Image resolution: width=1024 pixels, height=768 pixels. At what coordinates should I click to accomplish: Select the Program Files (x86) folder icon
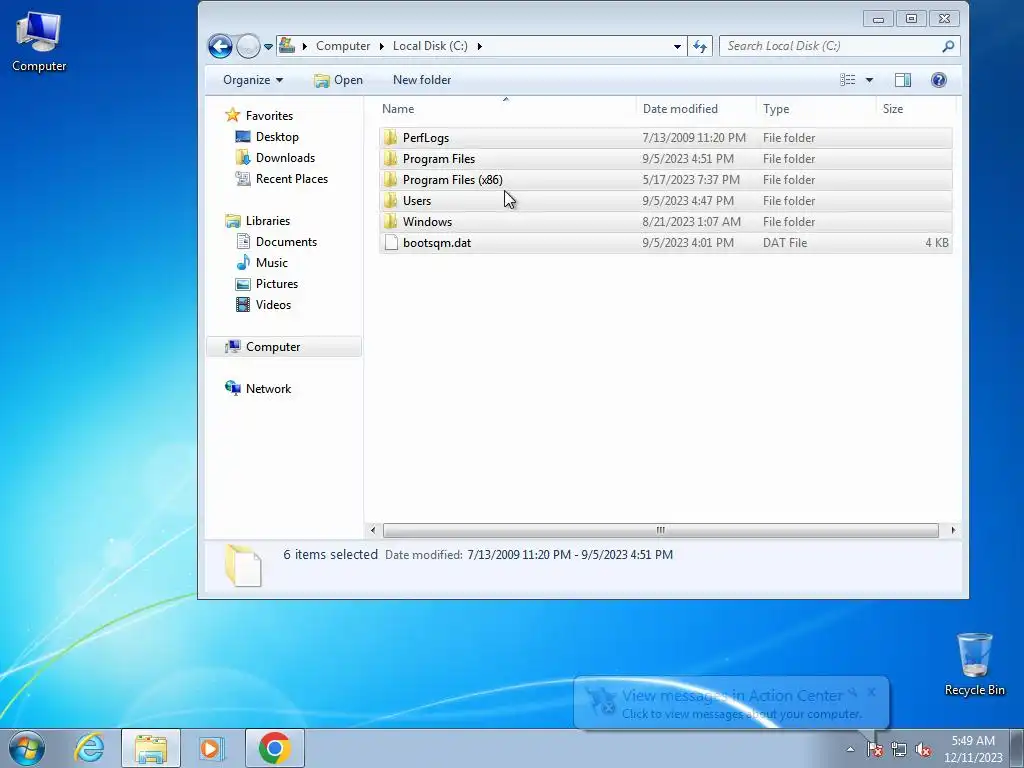(x=391, y=180)
